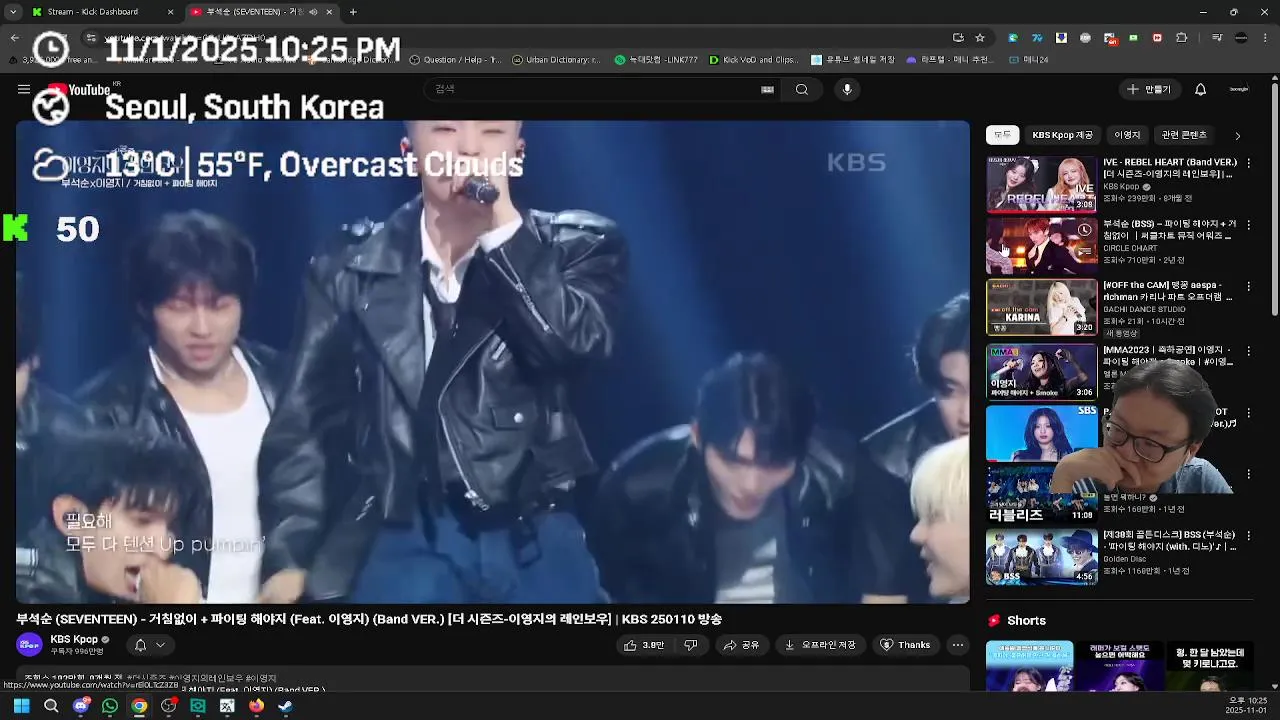Open the YouTube account avatar menu
The image size is (1280, 720).
coord(1239,89)
